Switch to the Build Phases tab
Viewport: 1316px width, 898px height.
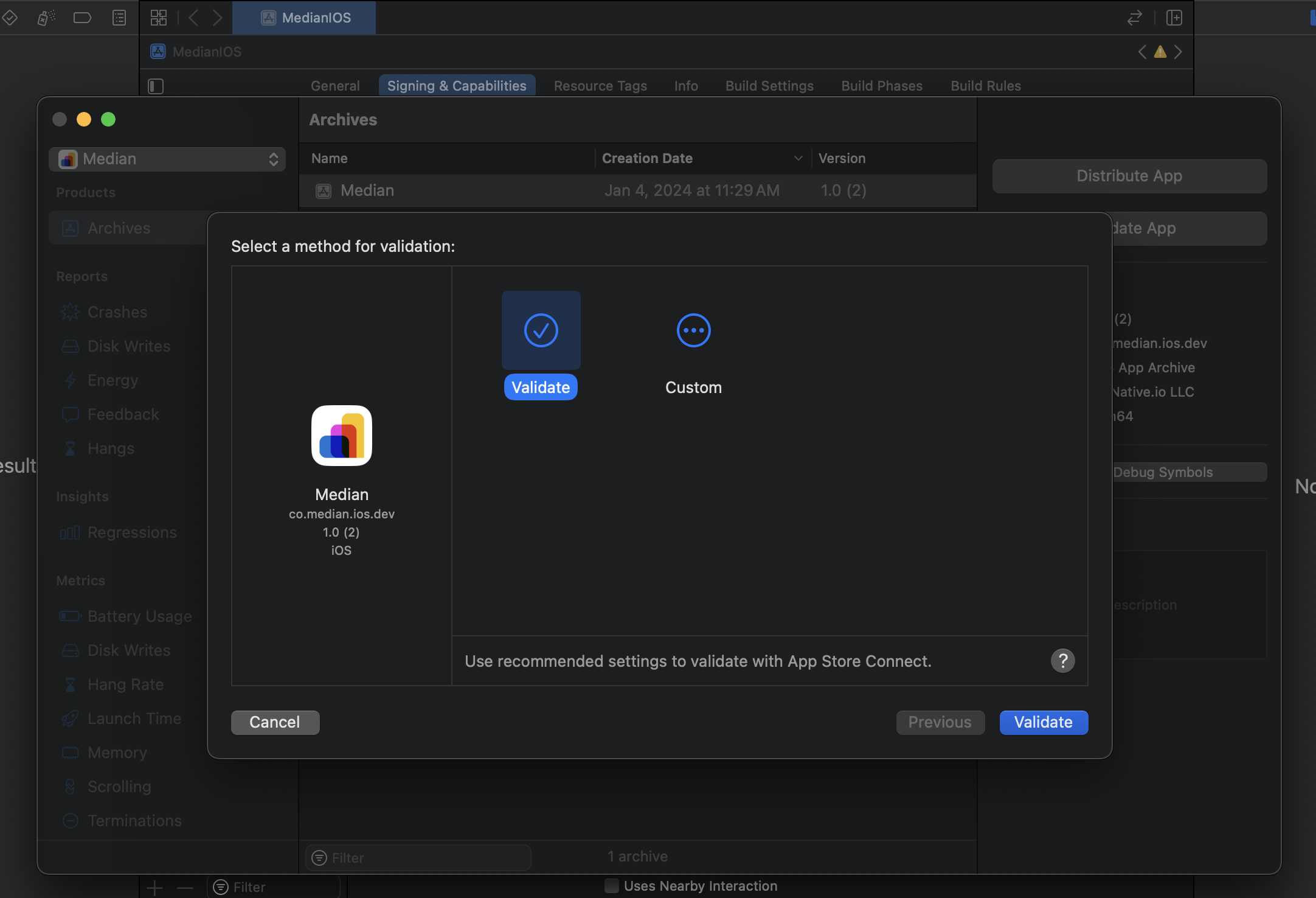tap(882, 86)
